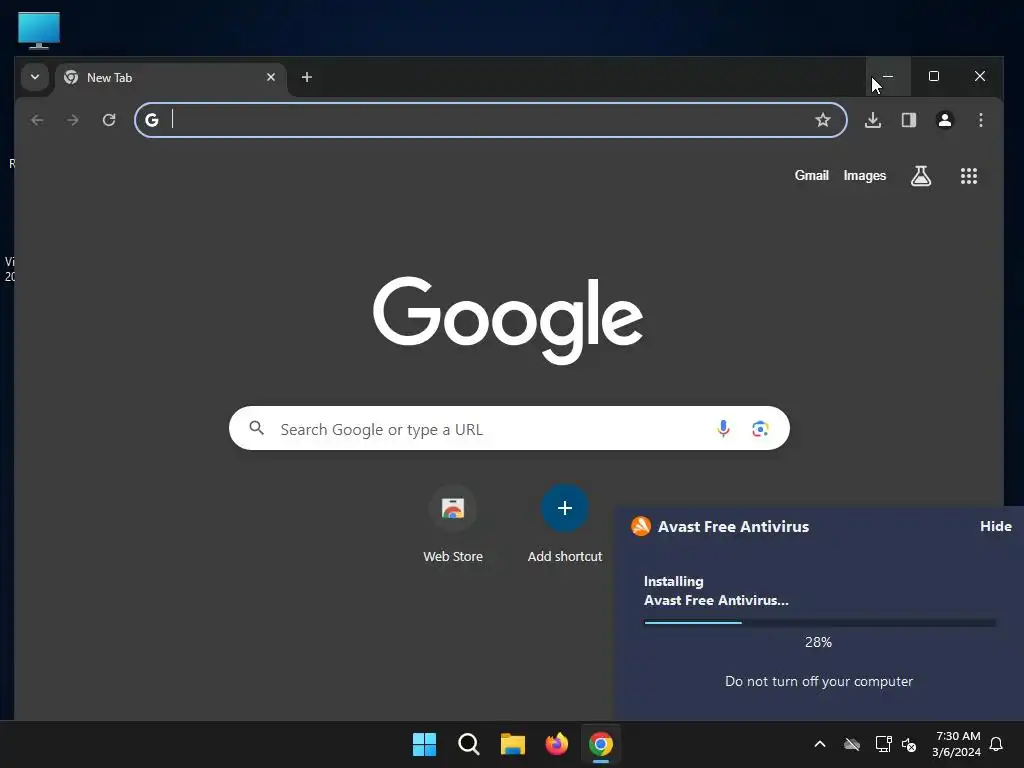Minimize the Chrome window
1024x768 pixels.
click(888, 76)
